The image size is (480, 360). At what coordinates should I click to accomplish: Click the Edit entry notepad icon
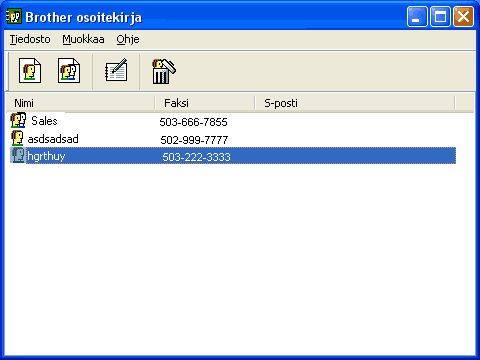click(116, 70)
